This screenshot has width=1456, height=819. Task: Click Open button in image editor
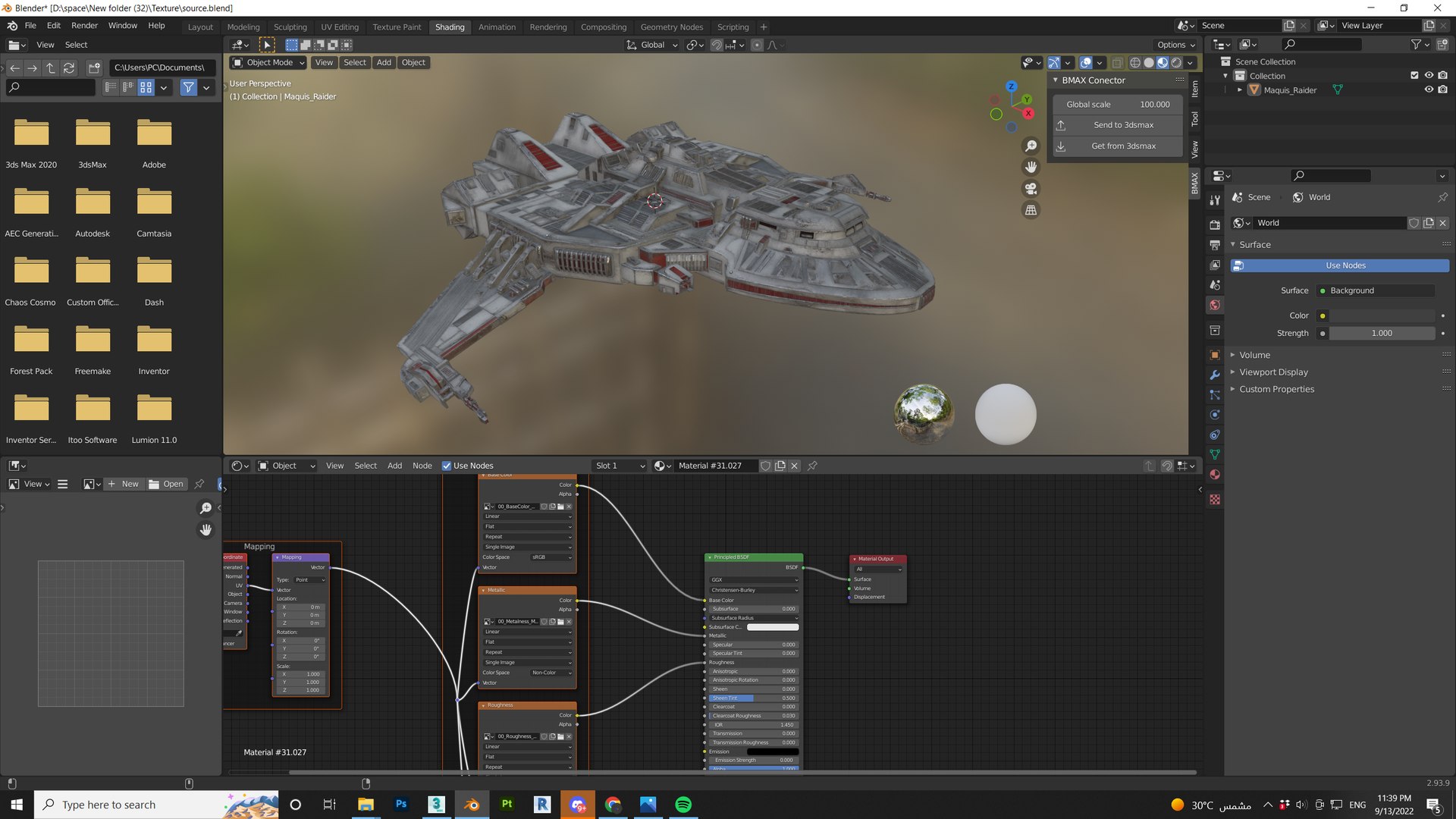[x=166, y=484]
